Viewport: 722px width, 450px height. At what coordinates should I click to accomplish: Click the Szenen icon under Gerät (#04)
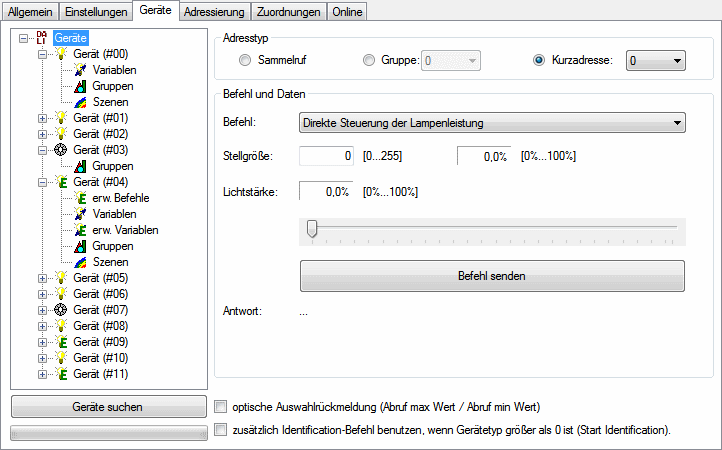coord(82,262)
